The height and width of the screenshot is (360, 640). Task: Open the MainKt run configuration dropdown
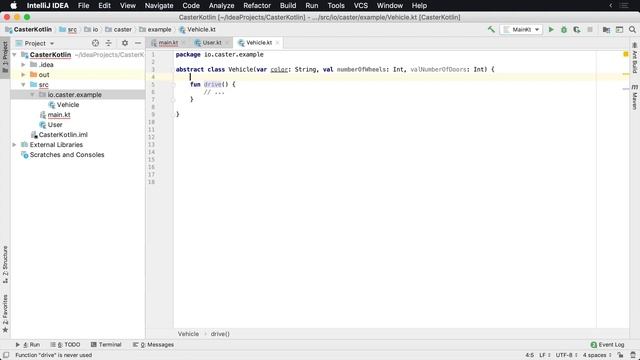[x=522, y=29]
